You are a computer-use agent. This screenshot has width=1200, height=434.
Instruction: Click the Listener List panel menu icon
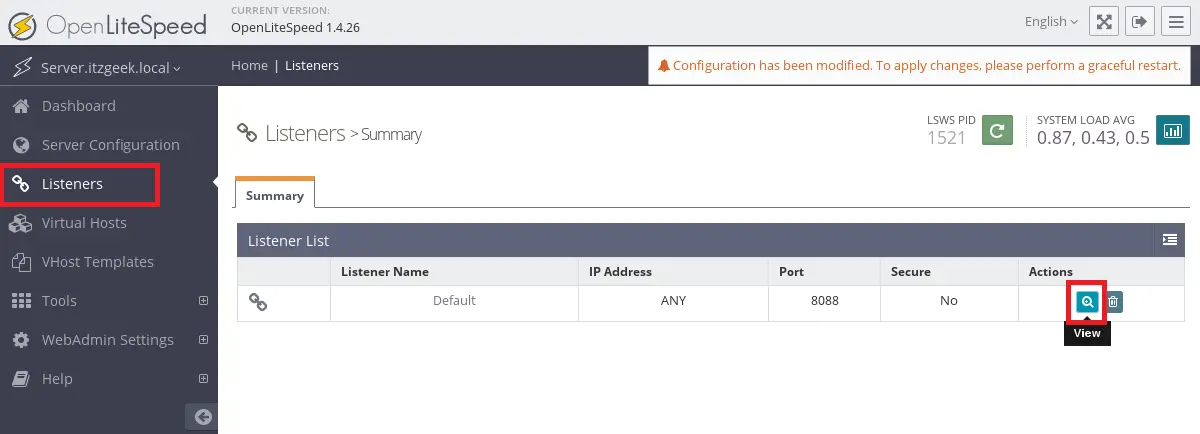click(1169, 240)
